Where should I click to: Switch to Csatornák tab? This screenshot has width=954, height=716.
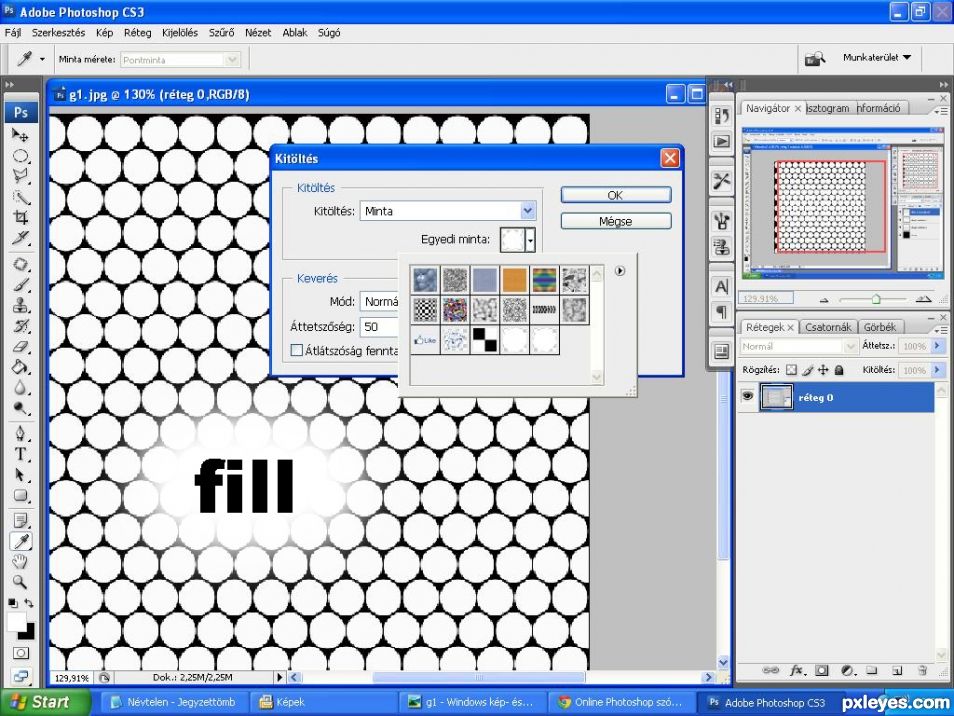pyautogui.click(x=827, y=327)
